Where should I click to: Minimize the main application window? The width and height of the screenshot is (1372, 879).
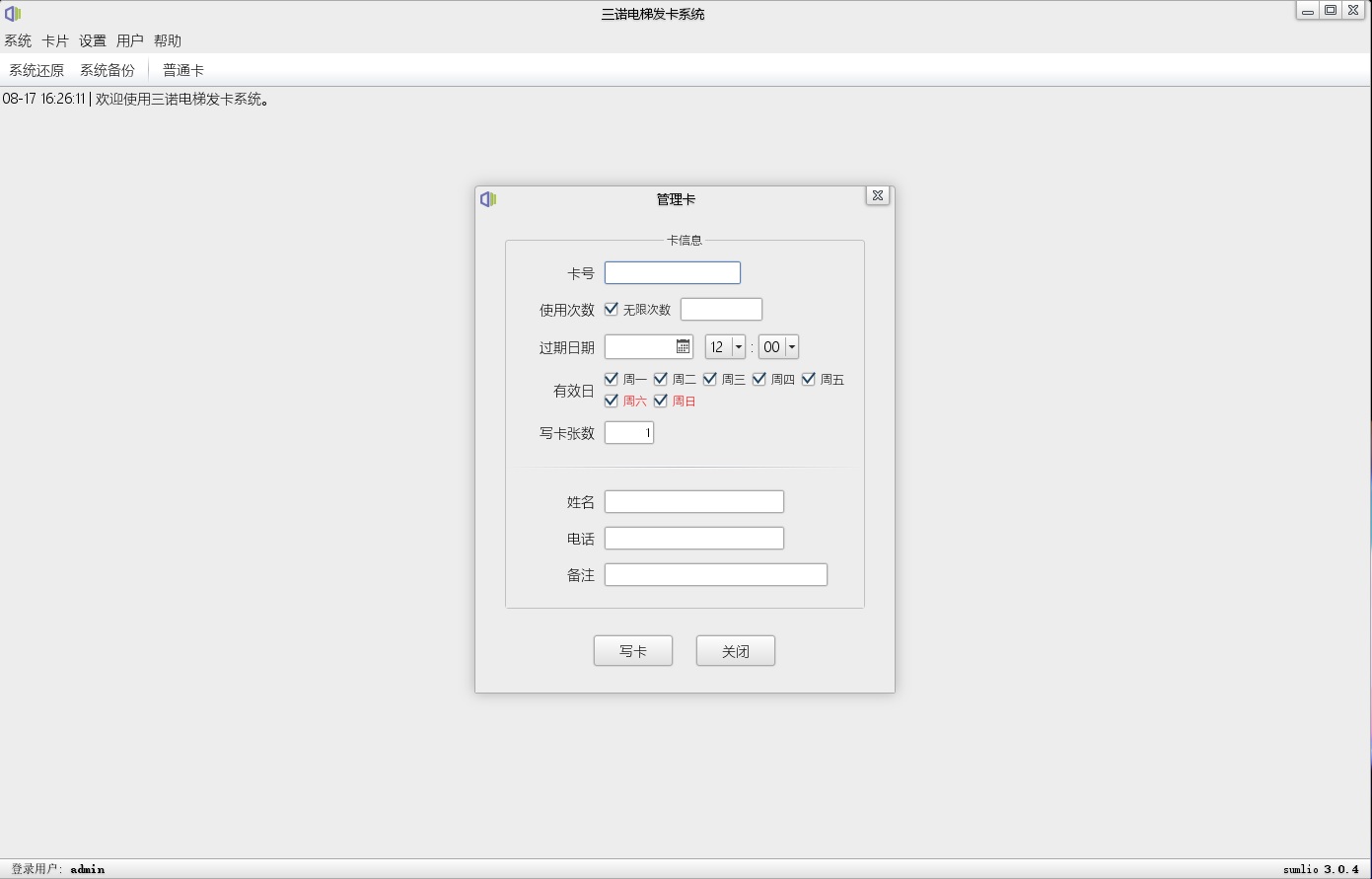pyautogui.click(x=1308, y=11)
